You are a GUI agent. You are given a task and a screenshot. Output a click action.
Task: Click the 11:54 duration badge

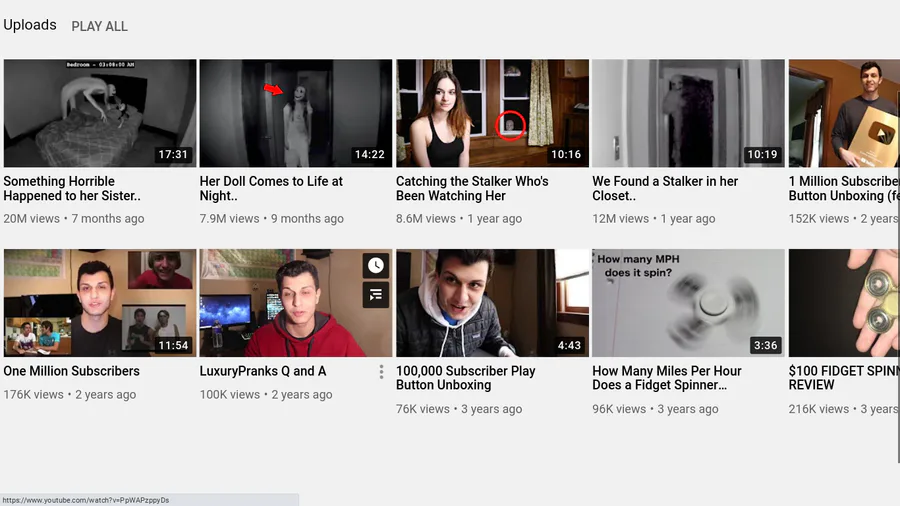pos(173,345)
